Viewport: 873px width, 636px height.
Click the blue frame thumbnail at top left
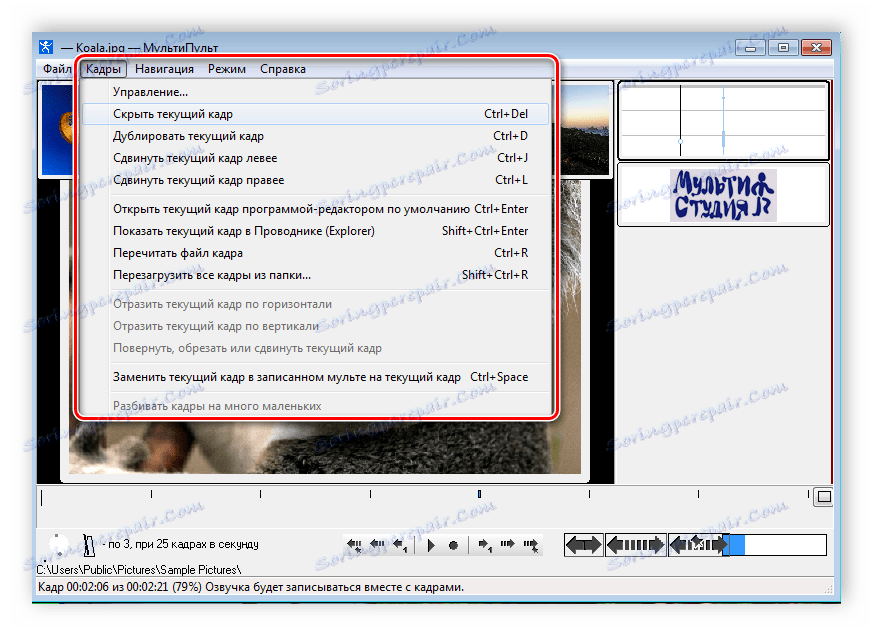(57, 129)
